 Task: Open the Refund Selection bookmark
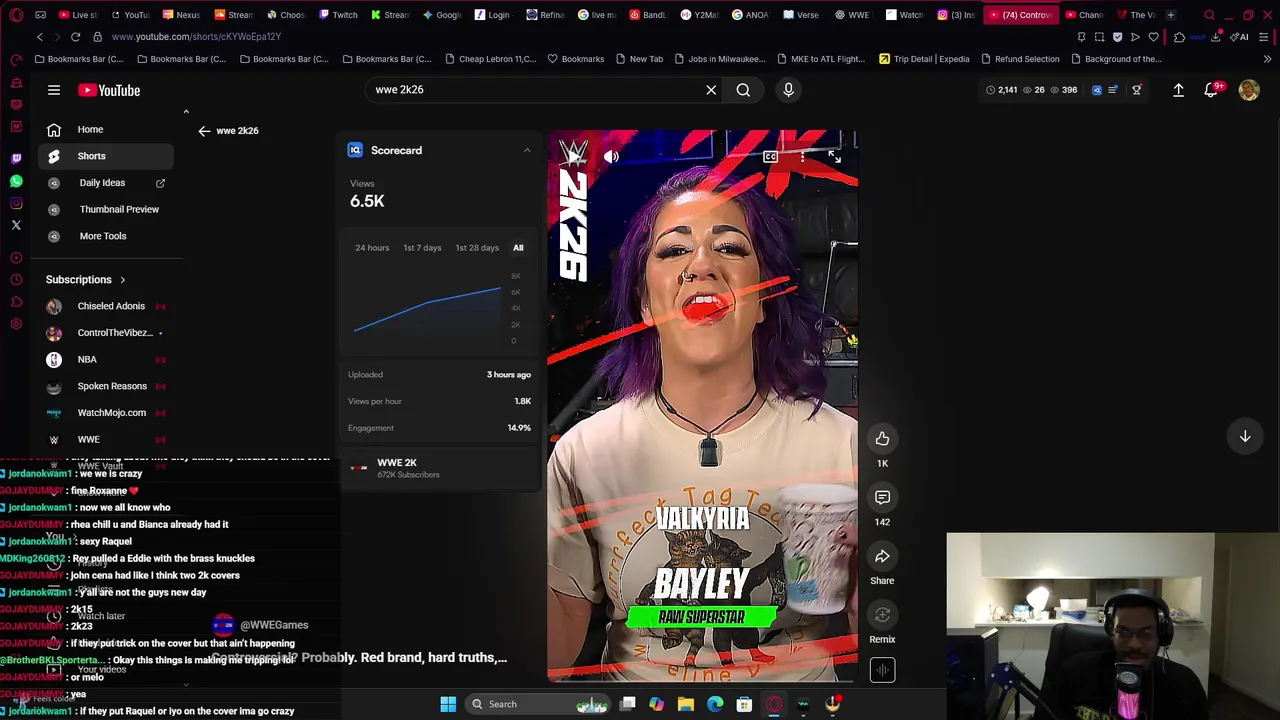pyautogui.click(x=1020, y=59)
